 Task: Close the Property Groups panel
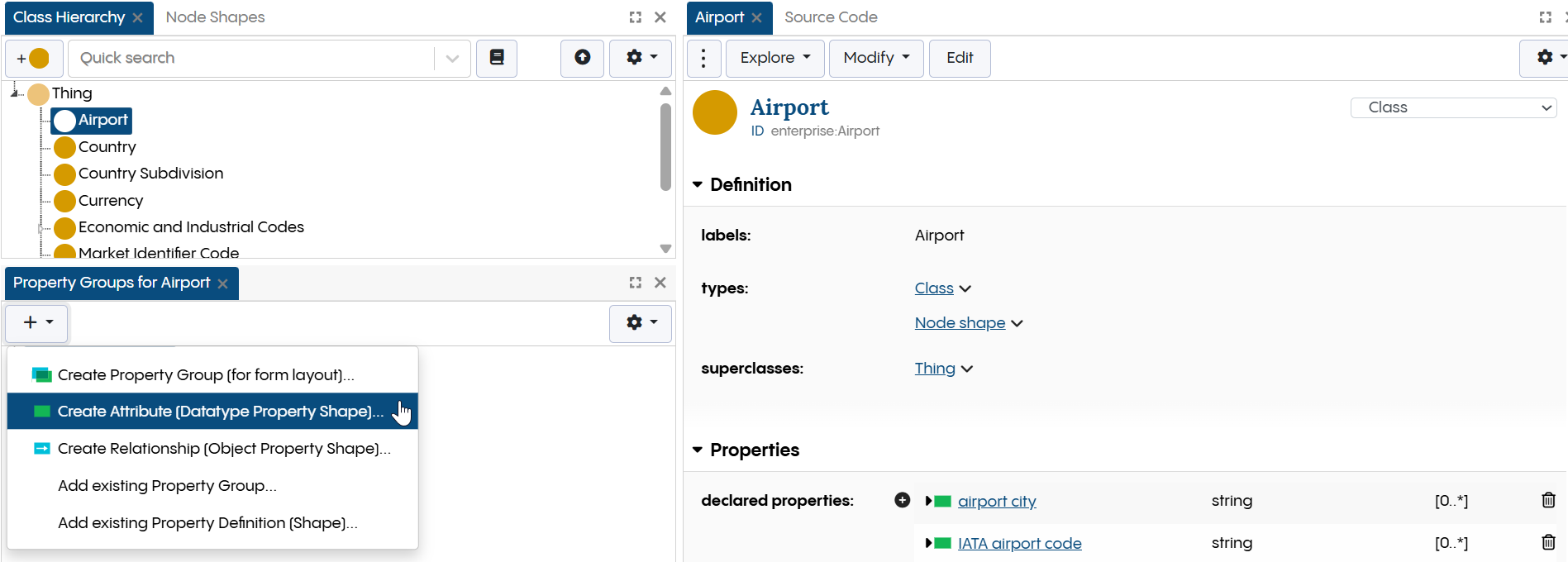(660, 283)
